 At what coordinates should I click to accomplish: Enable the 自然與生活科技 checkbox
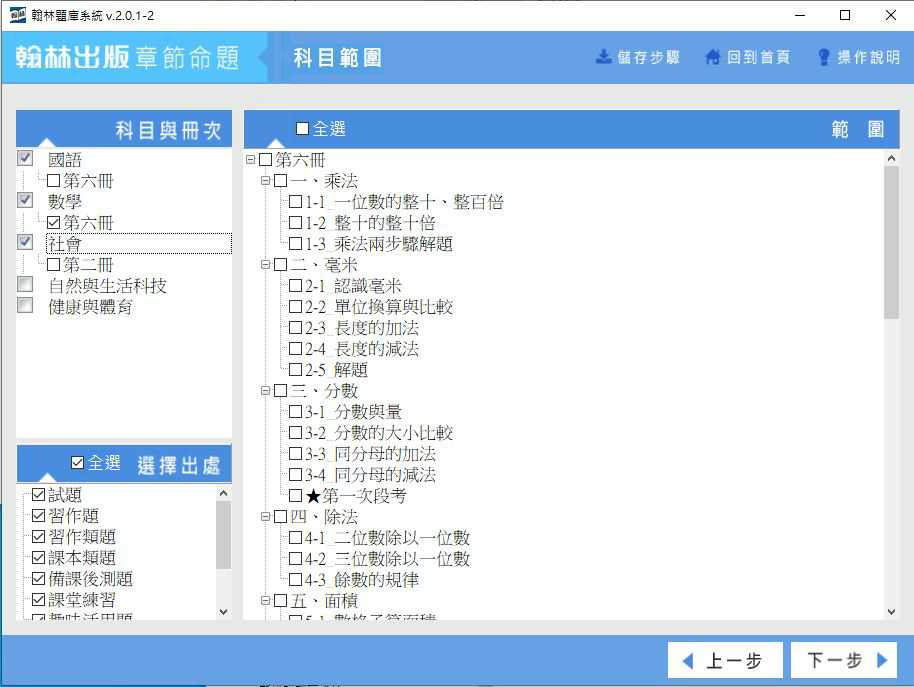coord(25,284)
